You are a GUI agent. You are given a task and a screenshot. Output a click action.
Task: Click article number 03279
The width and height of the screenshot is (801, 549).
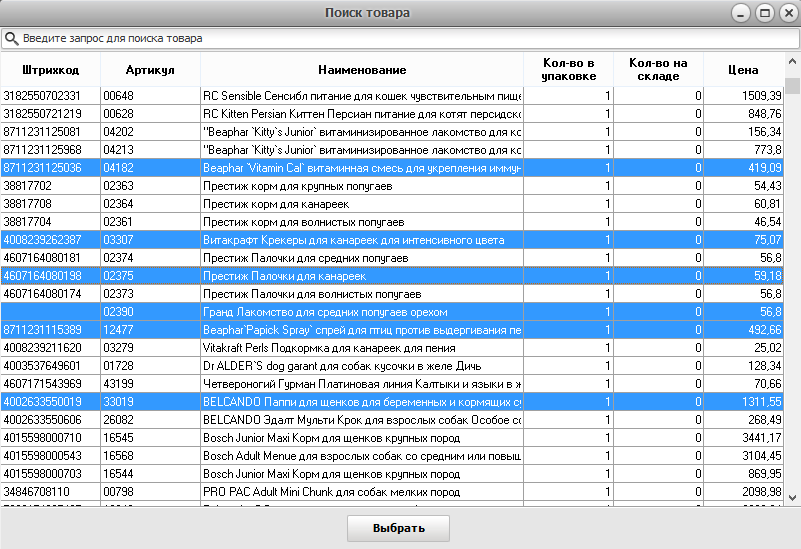(119, 348)
